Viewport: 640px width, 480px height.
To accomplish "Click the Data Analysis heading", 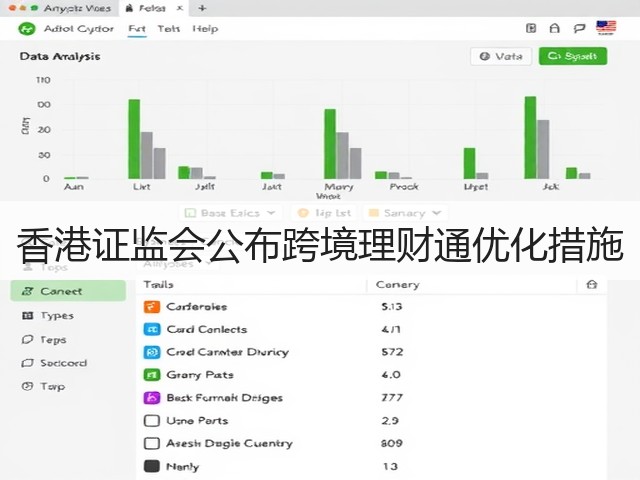I will 60,56.
